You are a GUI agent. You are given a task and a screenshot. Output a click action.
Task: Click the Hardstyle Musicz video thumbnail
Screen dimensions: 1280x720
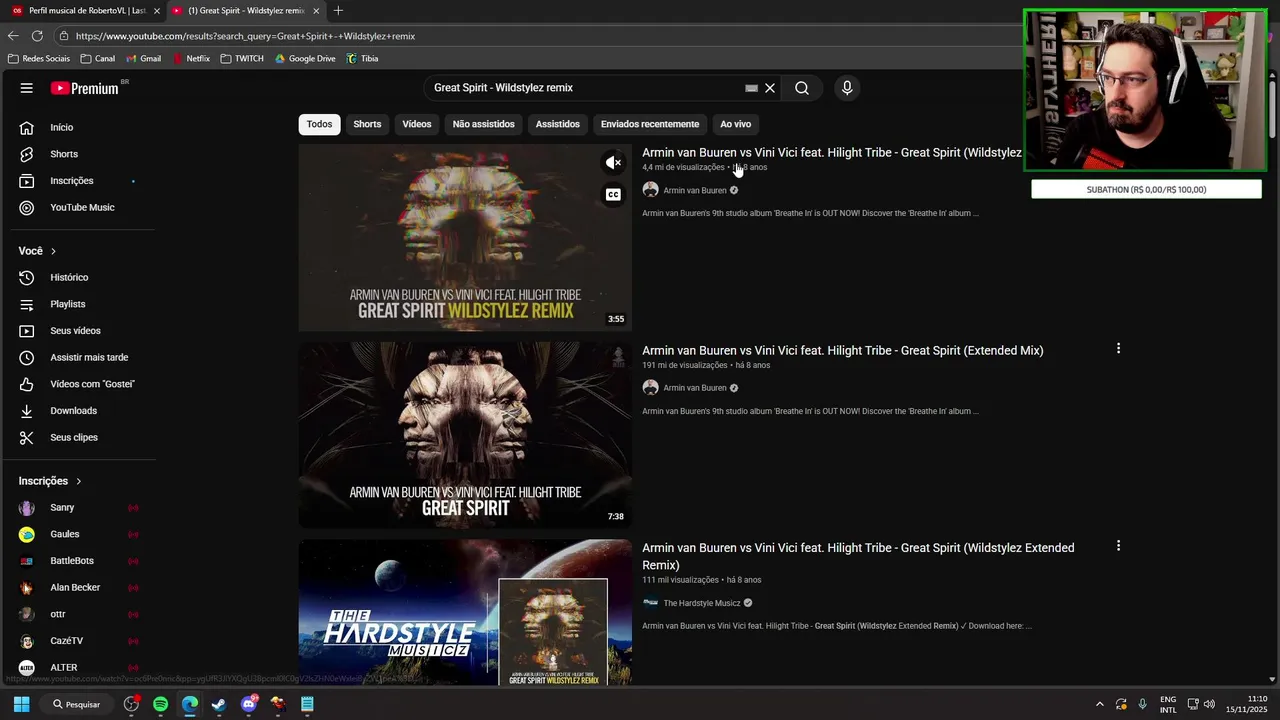tap(465, 612)
